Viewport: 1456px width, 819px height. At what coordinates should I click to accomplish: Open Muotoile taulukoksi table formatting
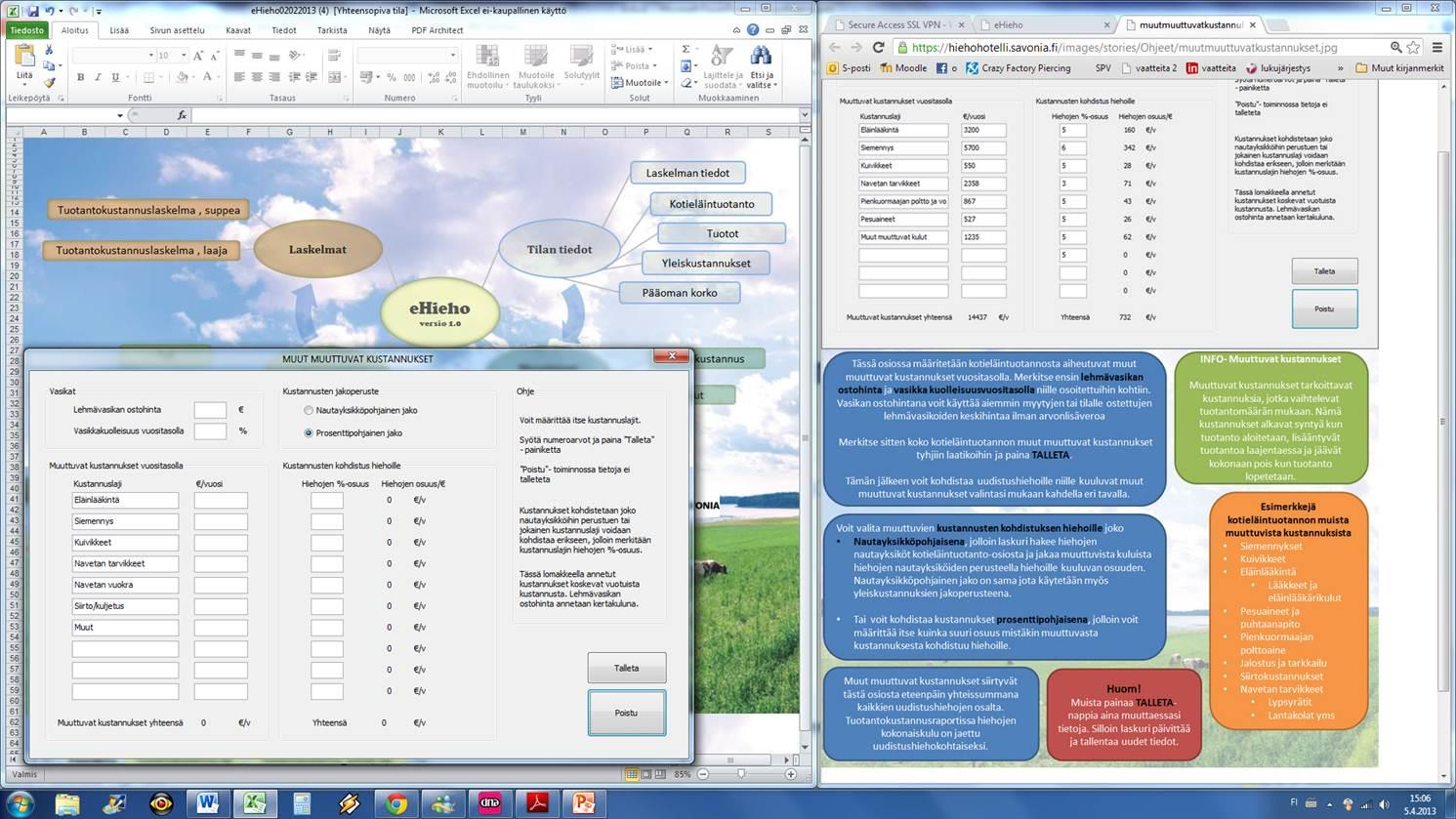535,66
